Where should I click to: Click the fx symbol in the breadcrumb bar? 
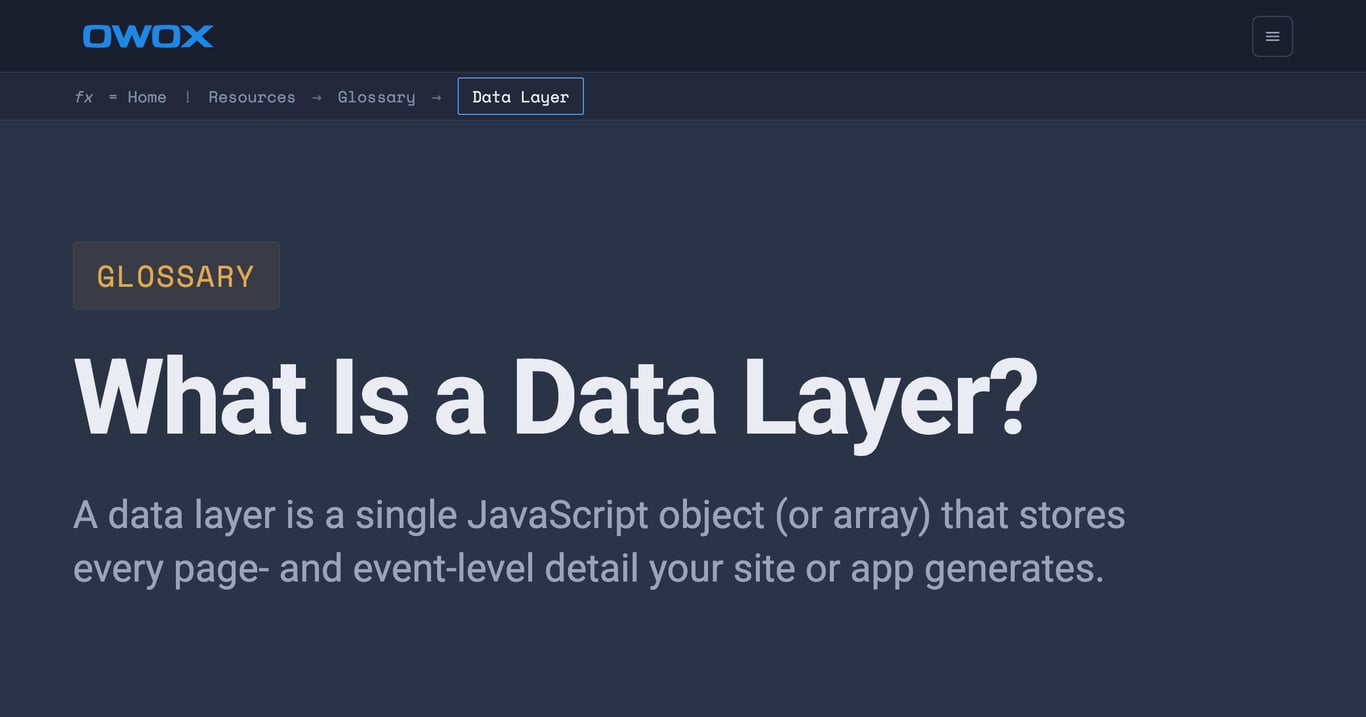(84, 97)
